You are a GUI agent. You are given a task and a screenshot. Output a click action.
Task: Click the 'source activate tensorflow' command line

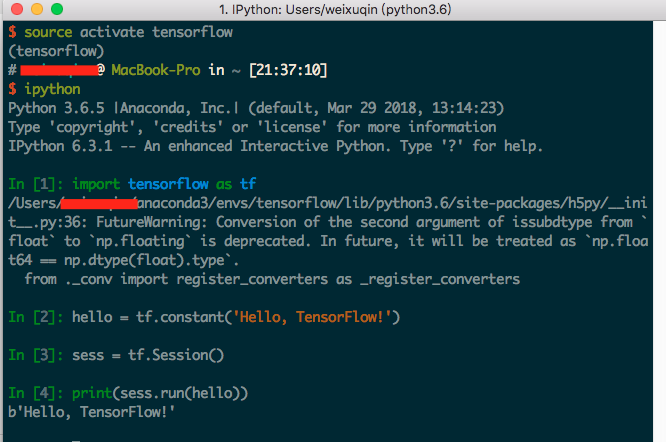(120, 32)
